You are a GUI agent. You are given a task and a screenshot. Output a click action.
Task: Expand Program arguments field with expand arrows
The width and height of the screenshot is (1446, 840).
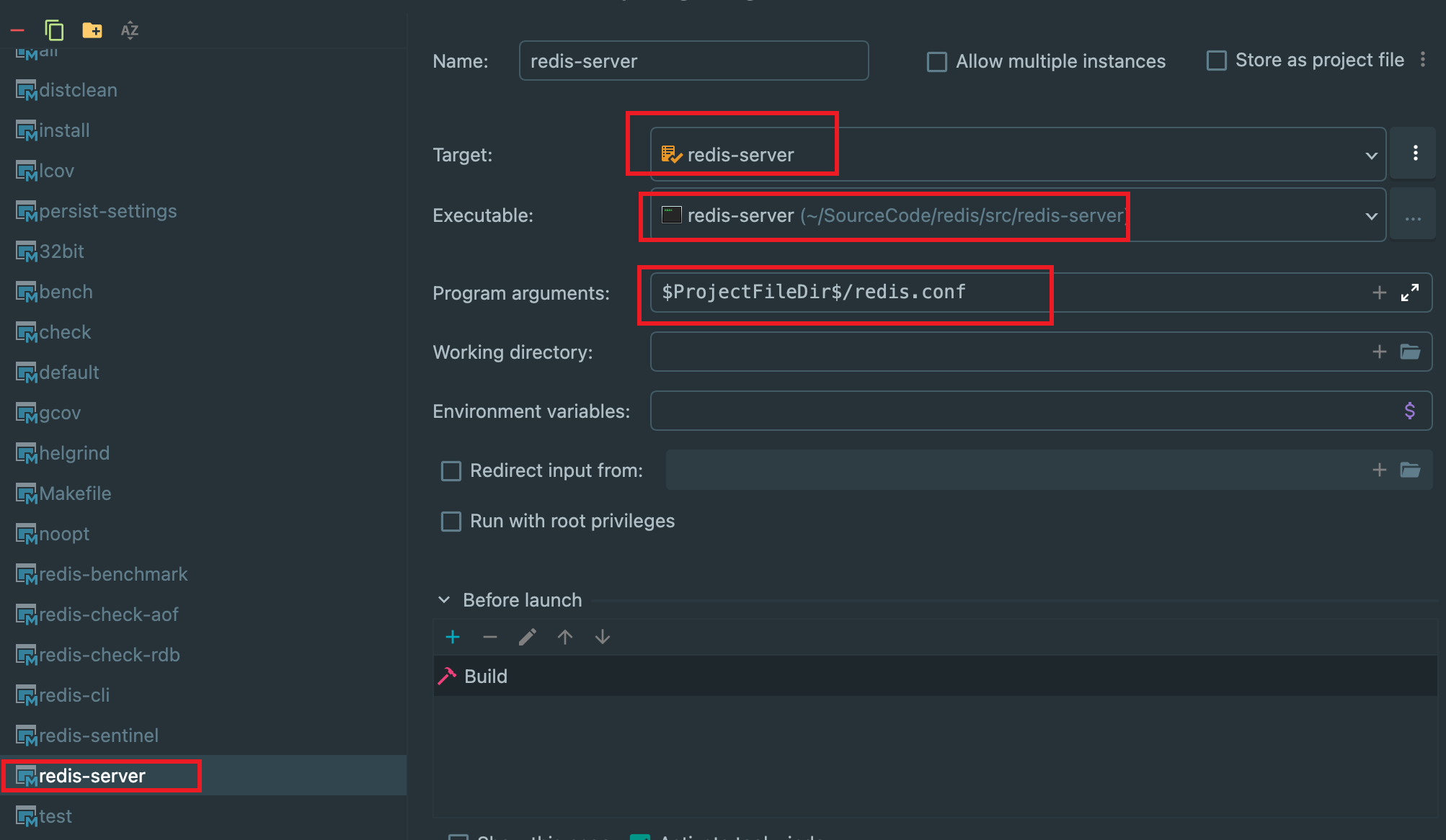click(1410, 292)
